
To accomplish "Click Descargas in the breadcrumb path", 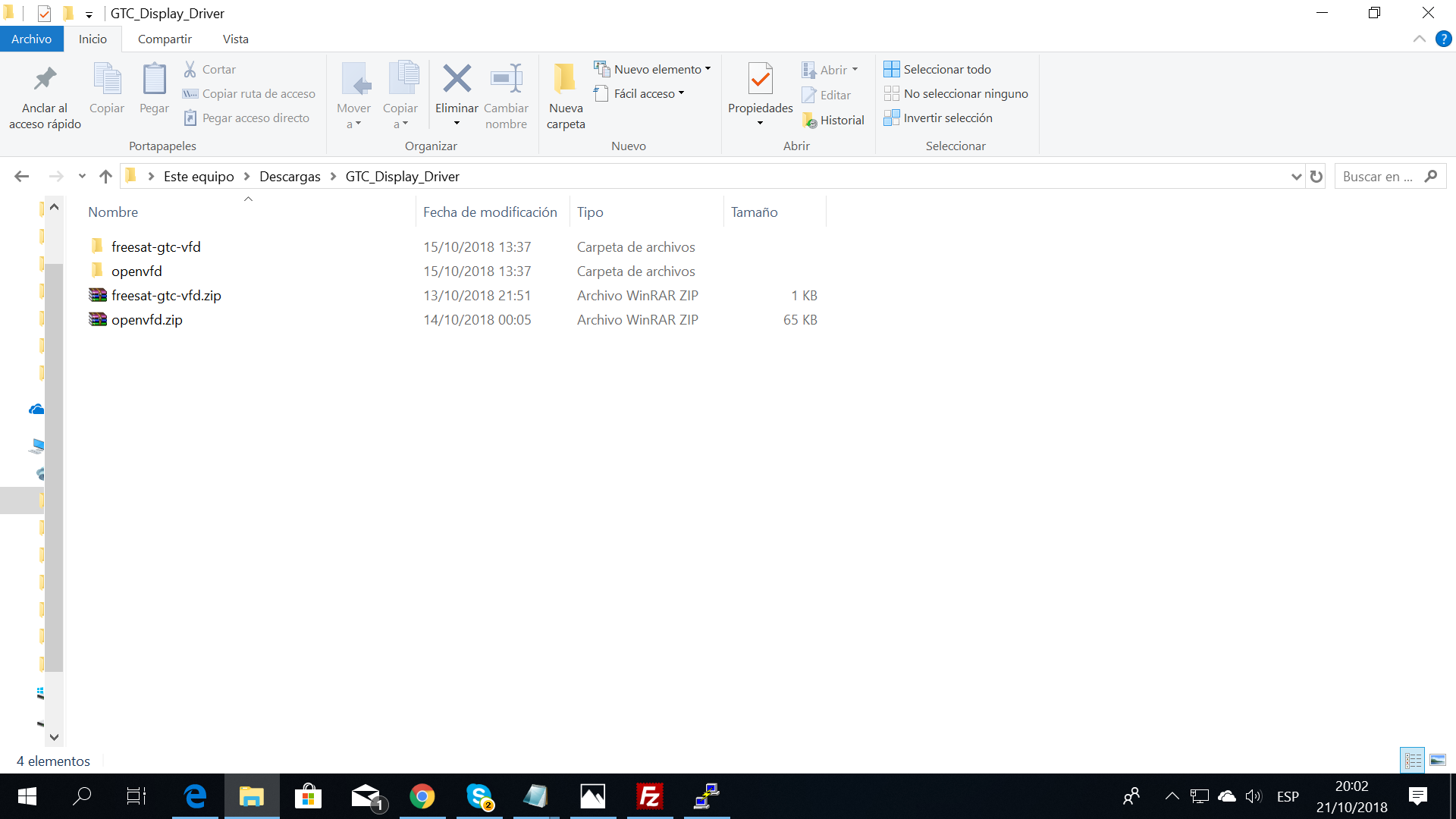I will [290, 177].
